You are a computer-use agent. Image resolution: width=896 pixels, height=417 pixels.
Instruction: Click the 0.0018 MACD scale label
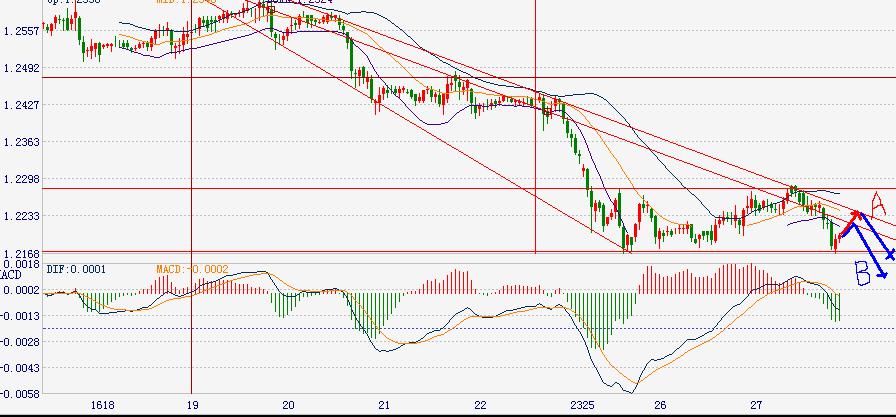[x=21, y=264]
